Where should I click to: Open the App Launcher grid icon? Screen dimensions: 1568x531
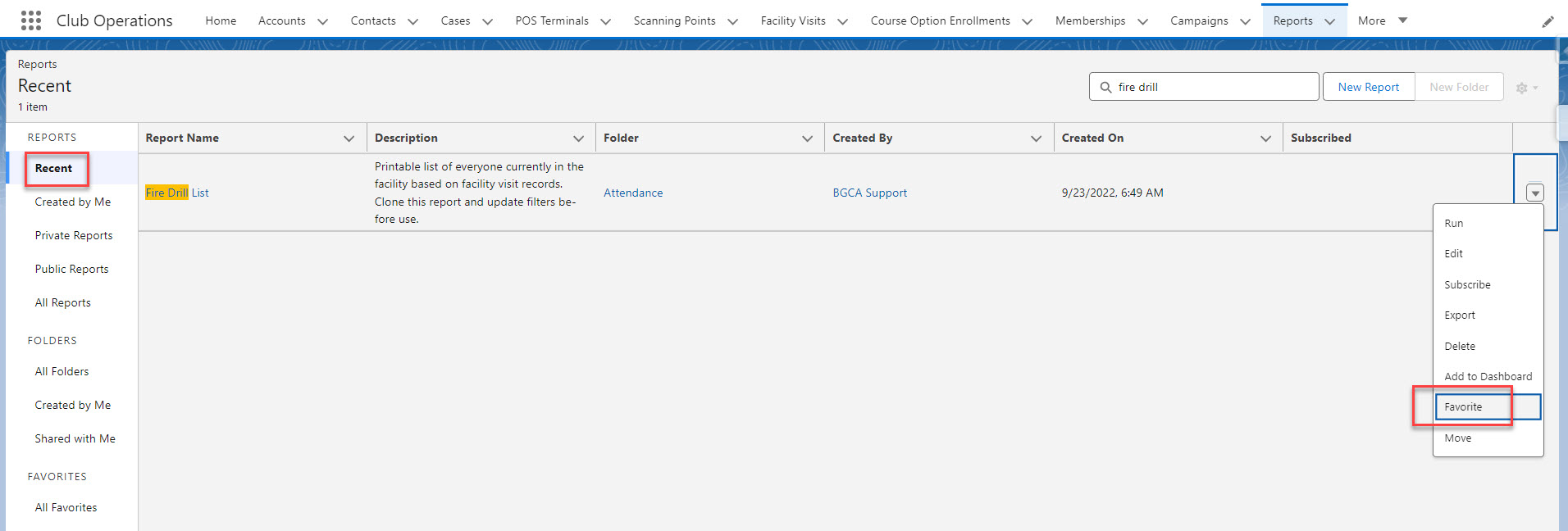point(30,20)
